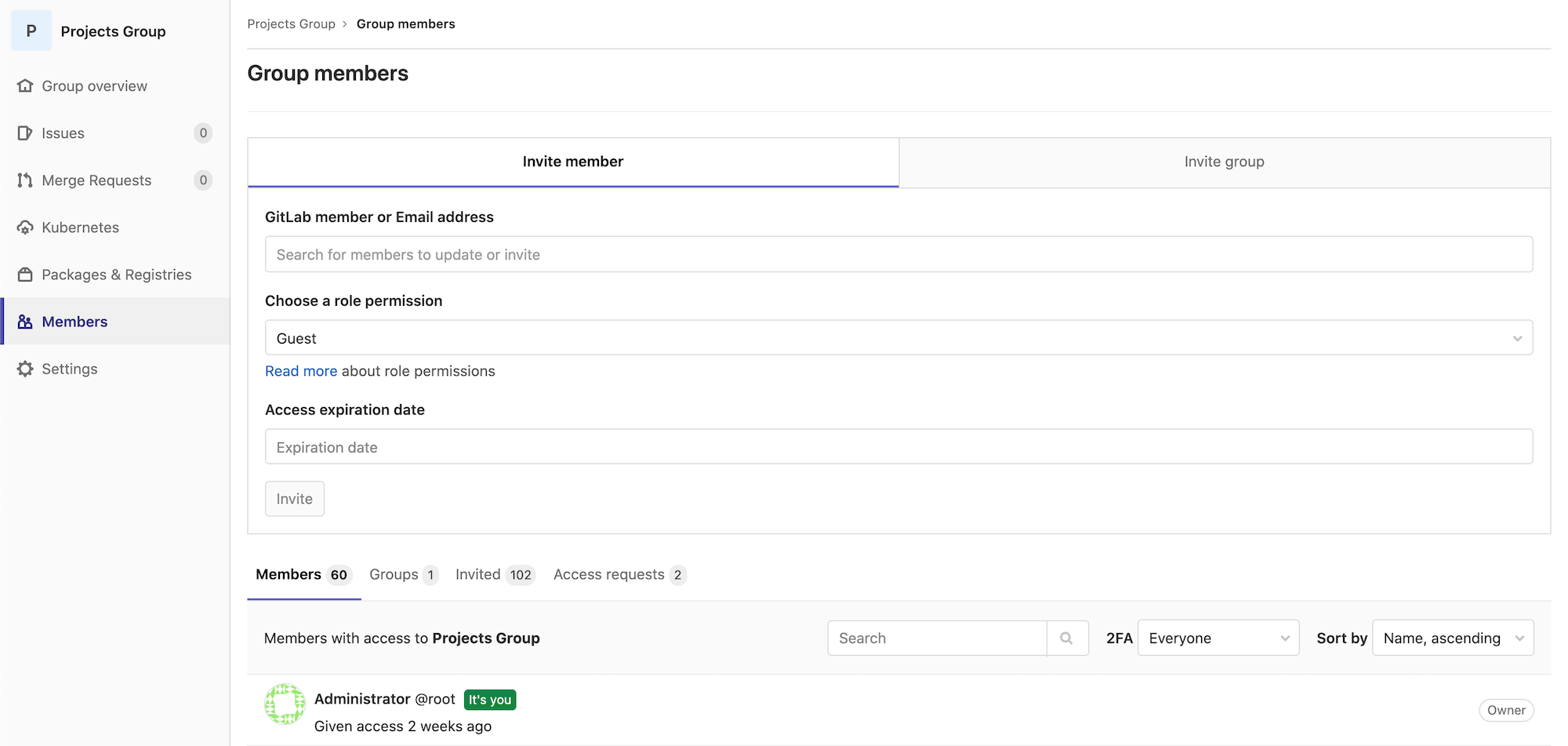The width and height of the screenshot is (1568, 746).
Task: Click the Projects Group breadcrumb link
Action: tap(291, 24)
